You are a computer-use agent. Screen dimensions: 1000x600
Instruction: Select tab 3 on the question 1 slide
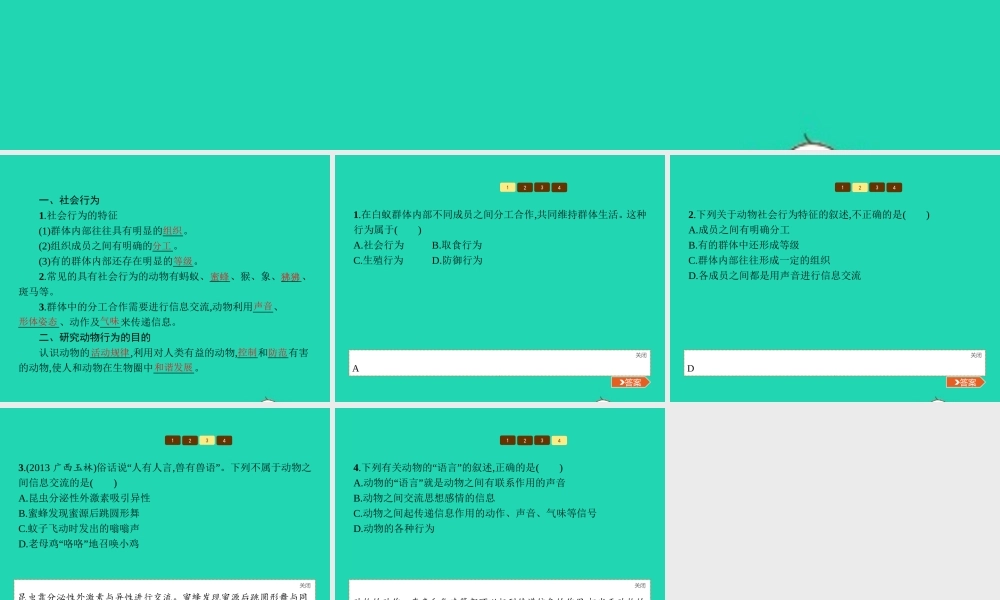542,187
